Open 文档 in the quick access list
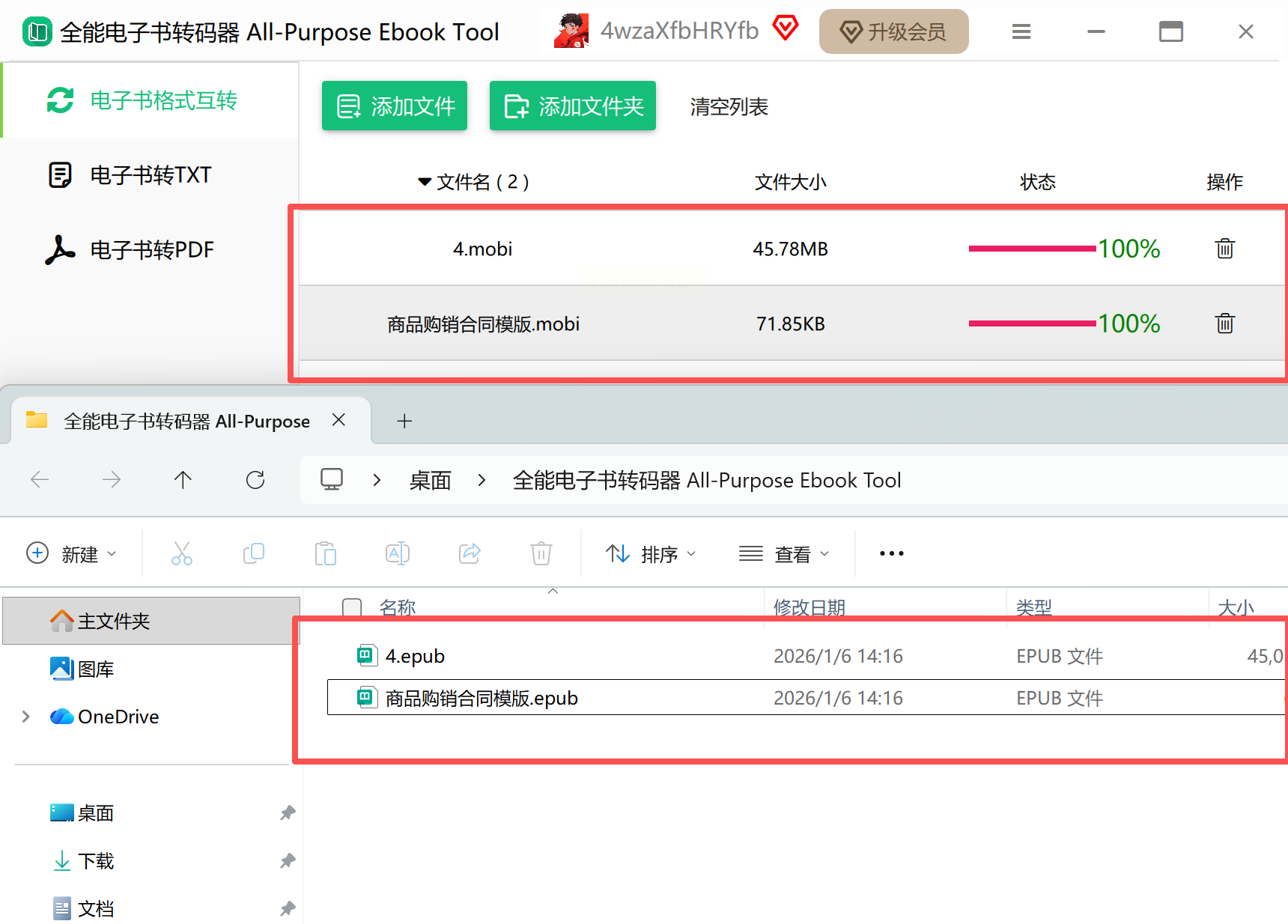The width and height of the screenshot is (1288, 924). click(x=97, y=908)
